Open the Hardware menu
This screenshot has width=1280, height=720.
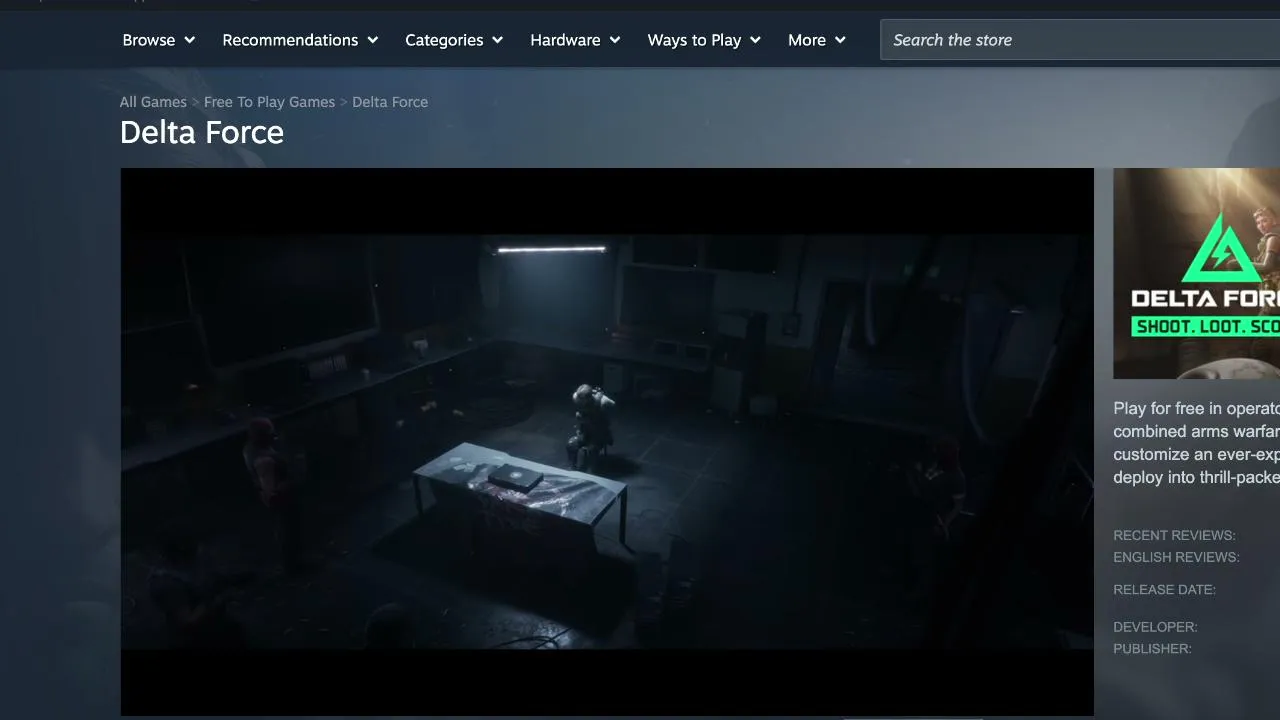click(x=575, y=40)
